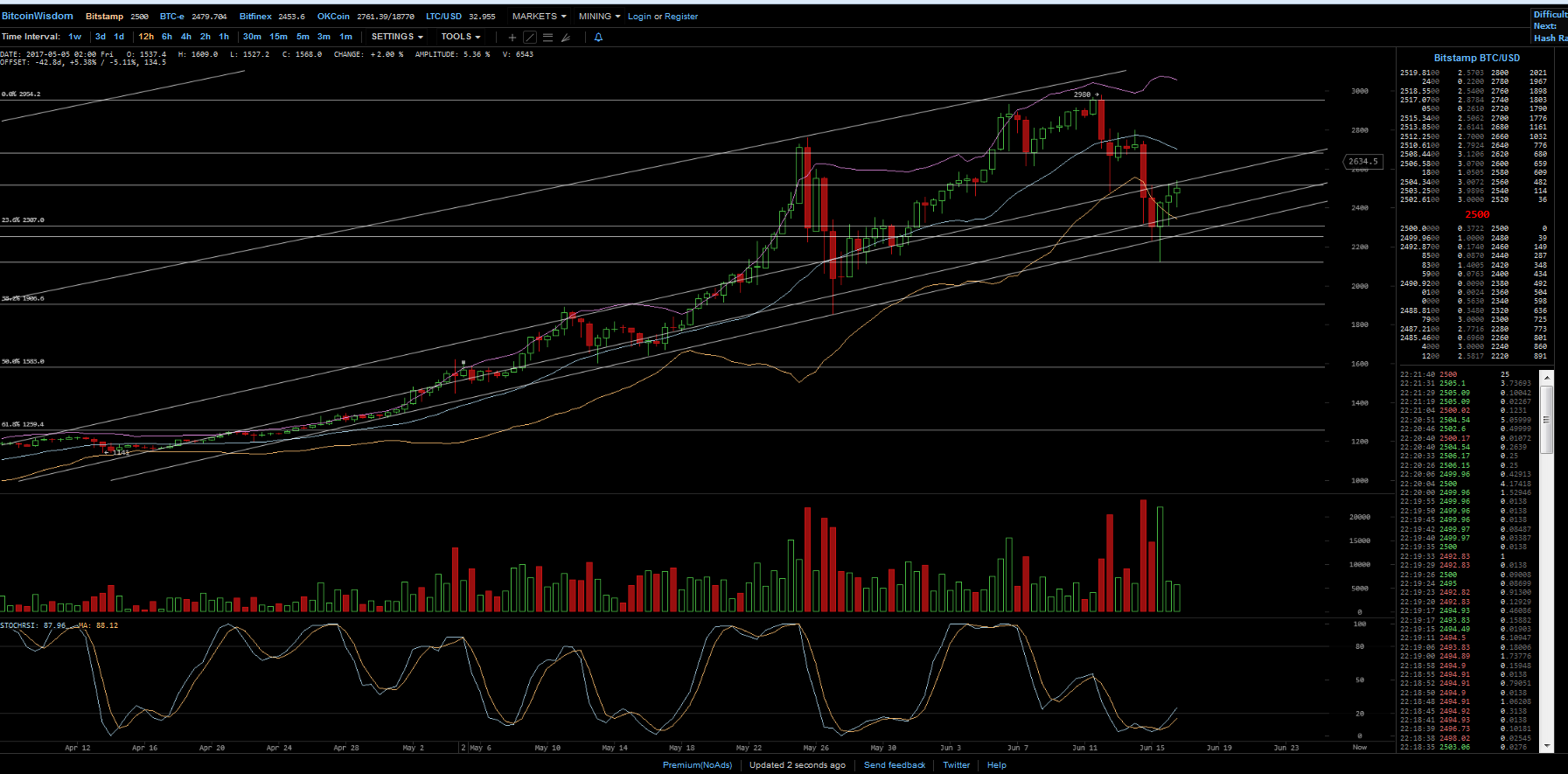Expand the TOOLS dropdown
The width and height of the screenshot is (1568, 774).
coord(461,37)
